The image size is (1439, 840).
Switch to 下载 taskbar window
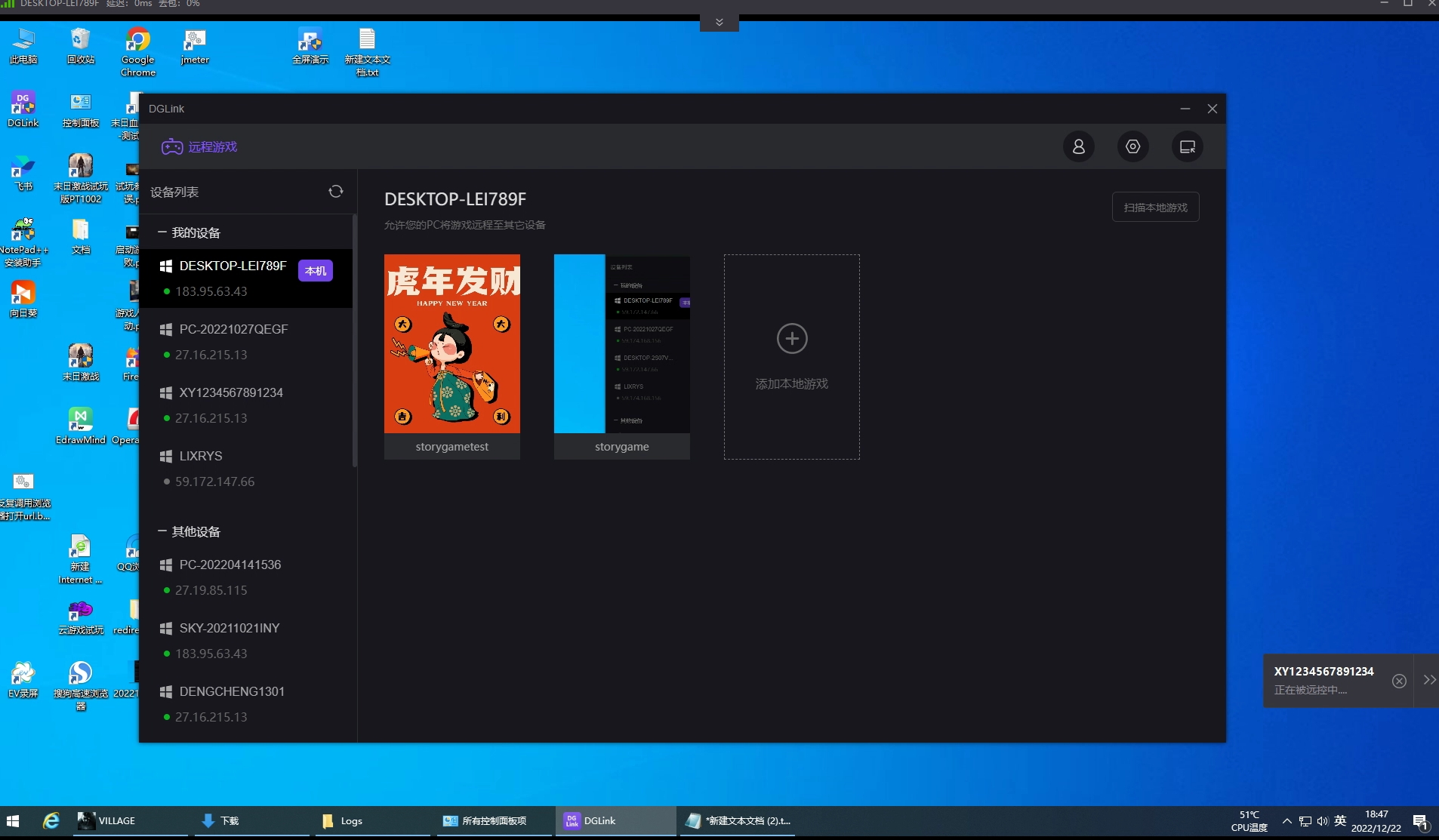pos(252,821)
